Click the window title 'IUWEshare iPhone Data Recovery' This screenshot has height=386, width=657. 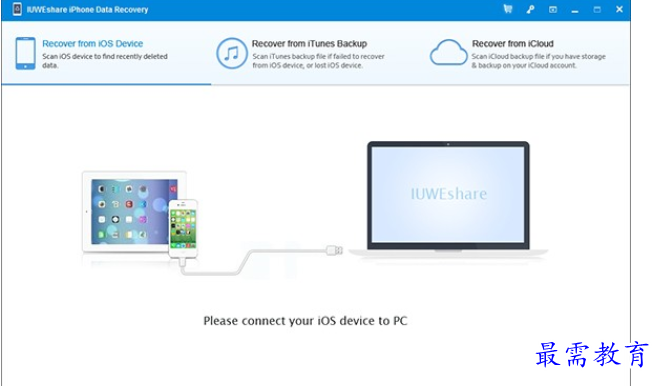pyautogui.click(x=87, y=9)
